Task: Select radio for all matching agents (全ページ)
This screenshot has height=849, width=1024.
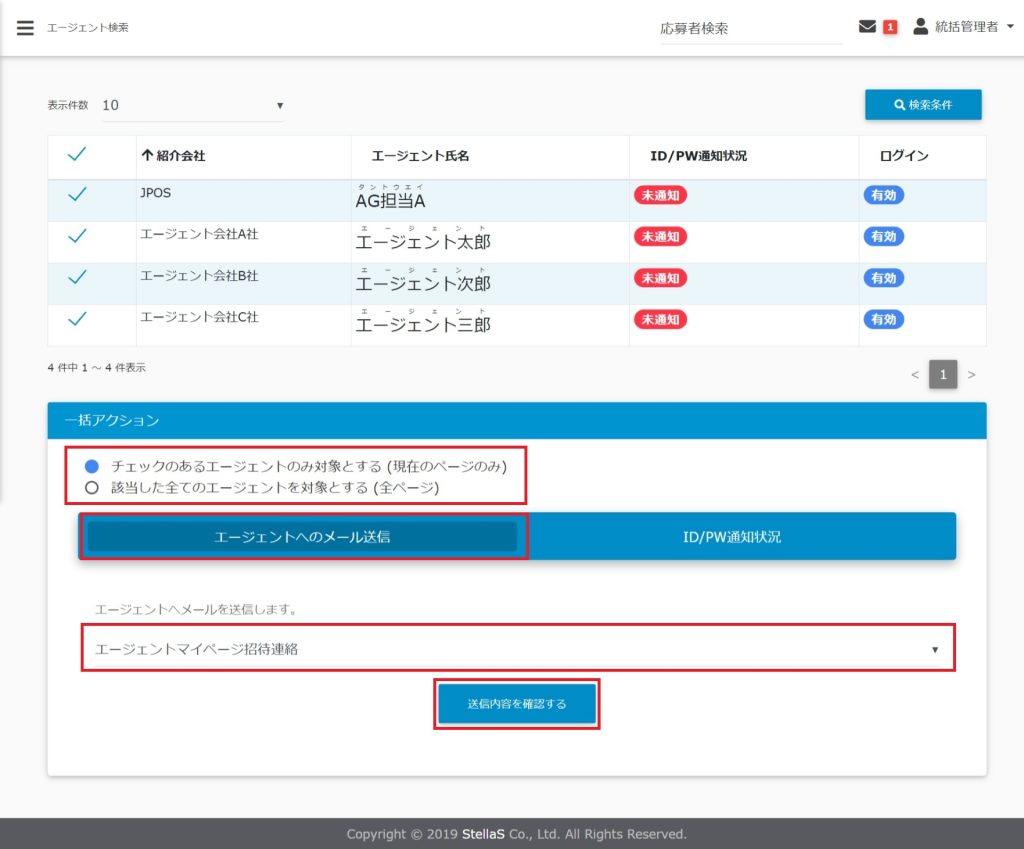Action: (92, 488)
